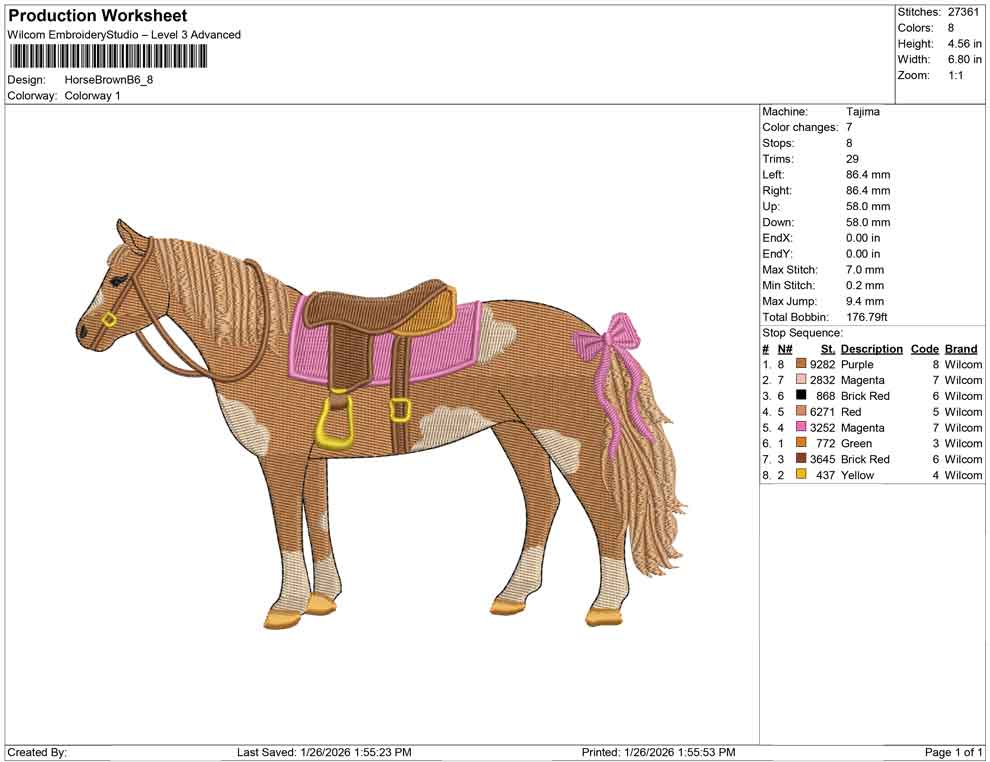Click the Total Bobbin value
990x762 pixels.
[867, 317]
